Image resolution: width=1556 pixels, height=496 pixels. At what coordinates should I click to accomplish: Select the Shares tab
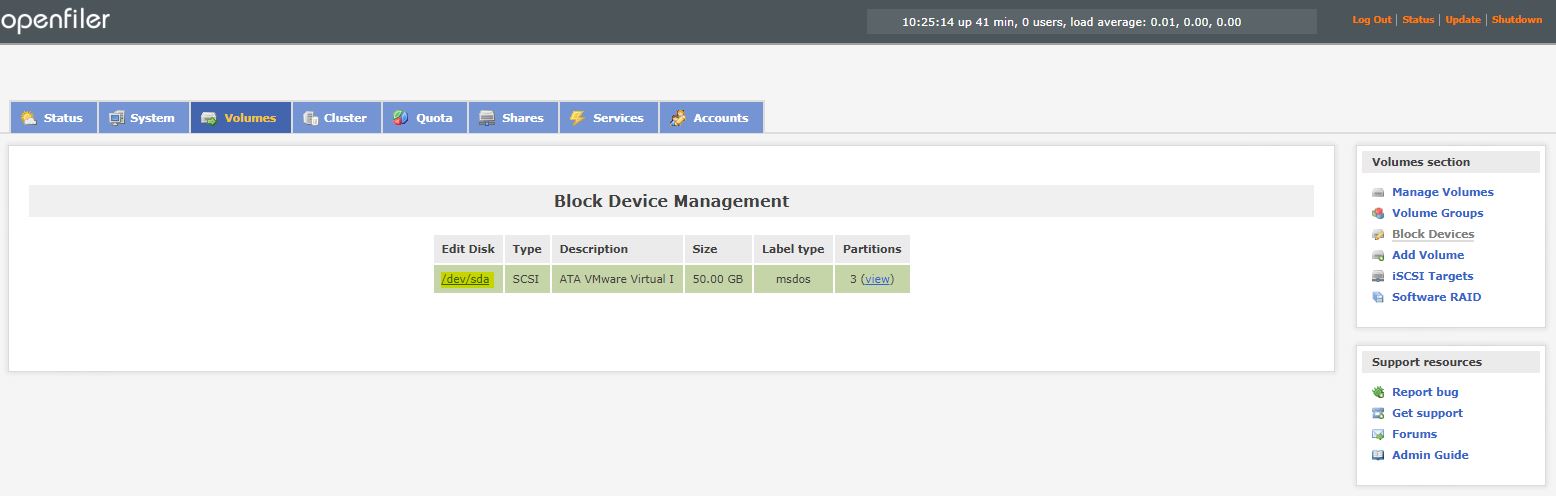tap(512, 118)
